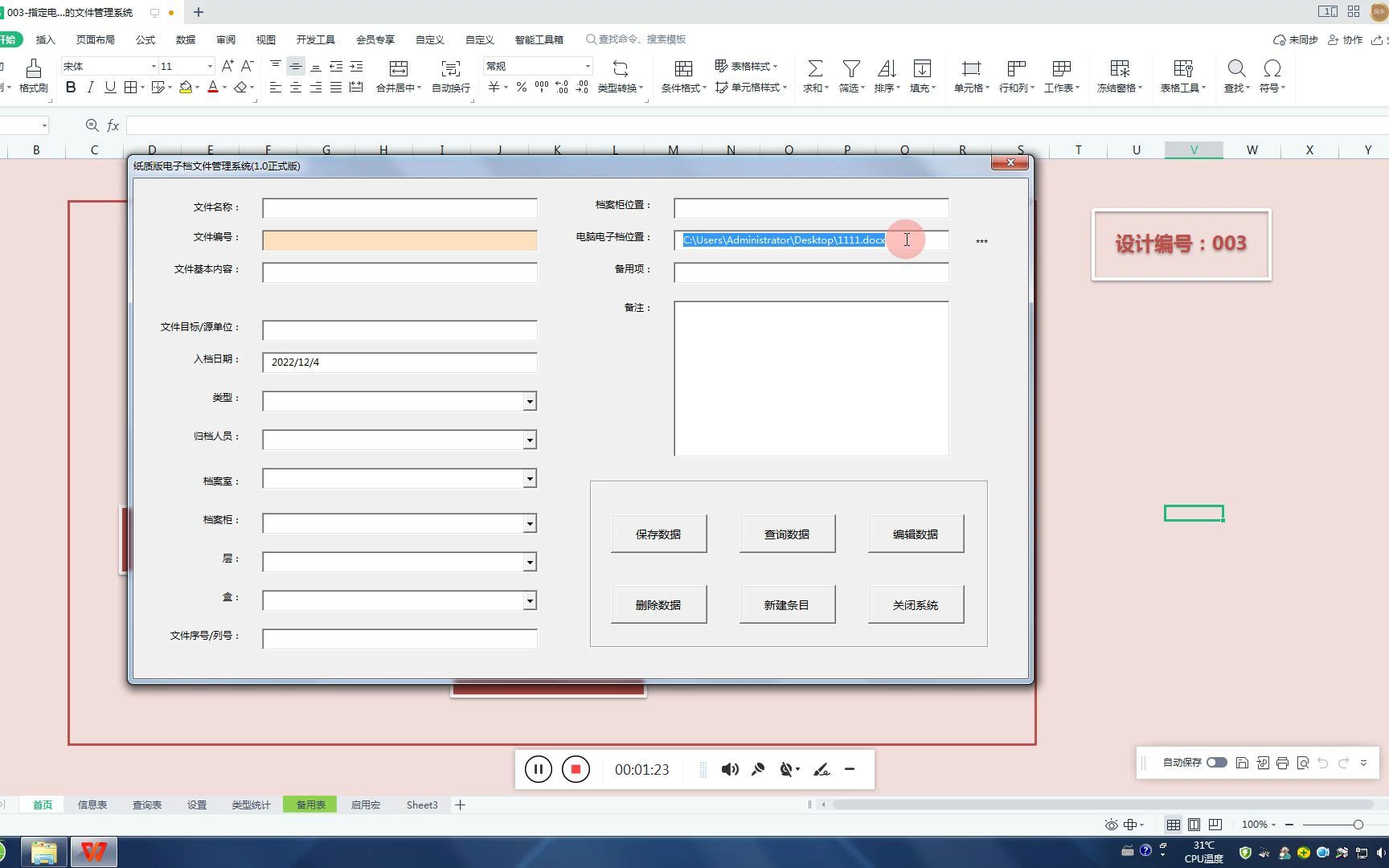The height and width of the screenshot is (868, 1389).
Task: Click the 编辑数据 button
Action: [x=916, y=534]
